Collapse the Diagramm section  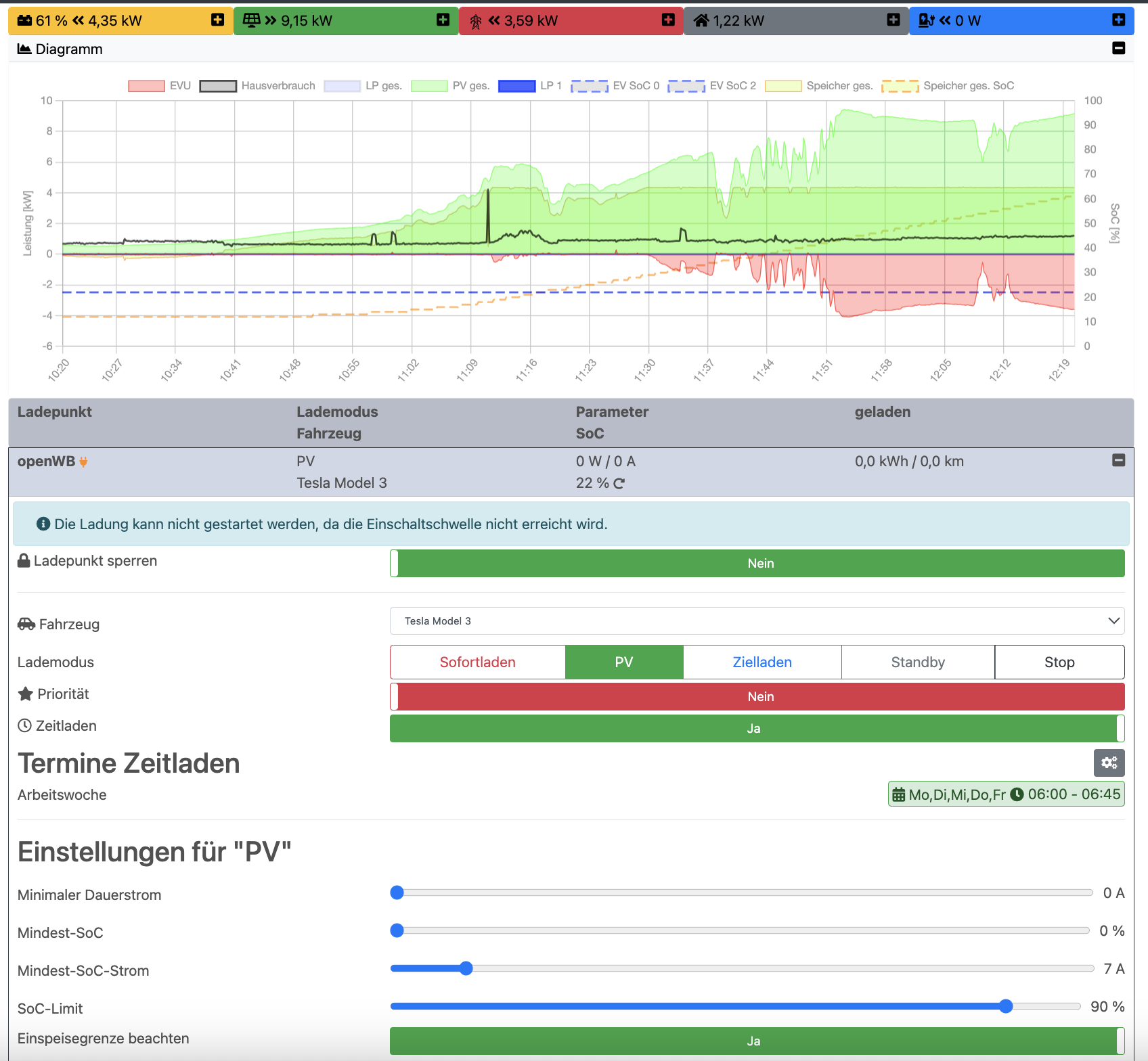[x=1118, y=49]
